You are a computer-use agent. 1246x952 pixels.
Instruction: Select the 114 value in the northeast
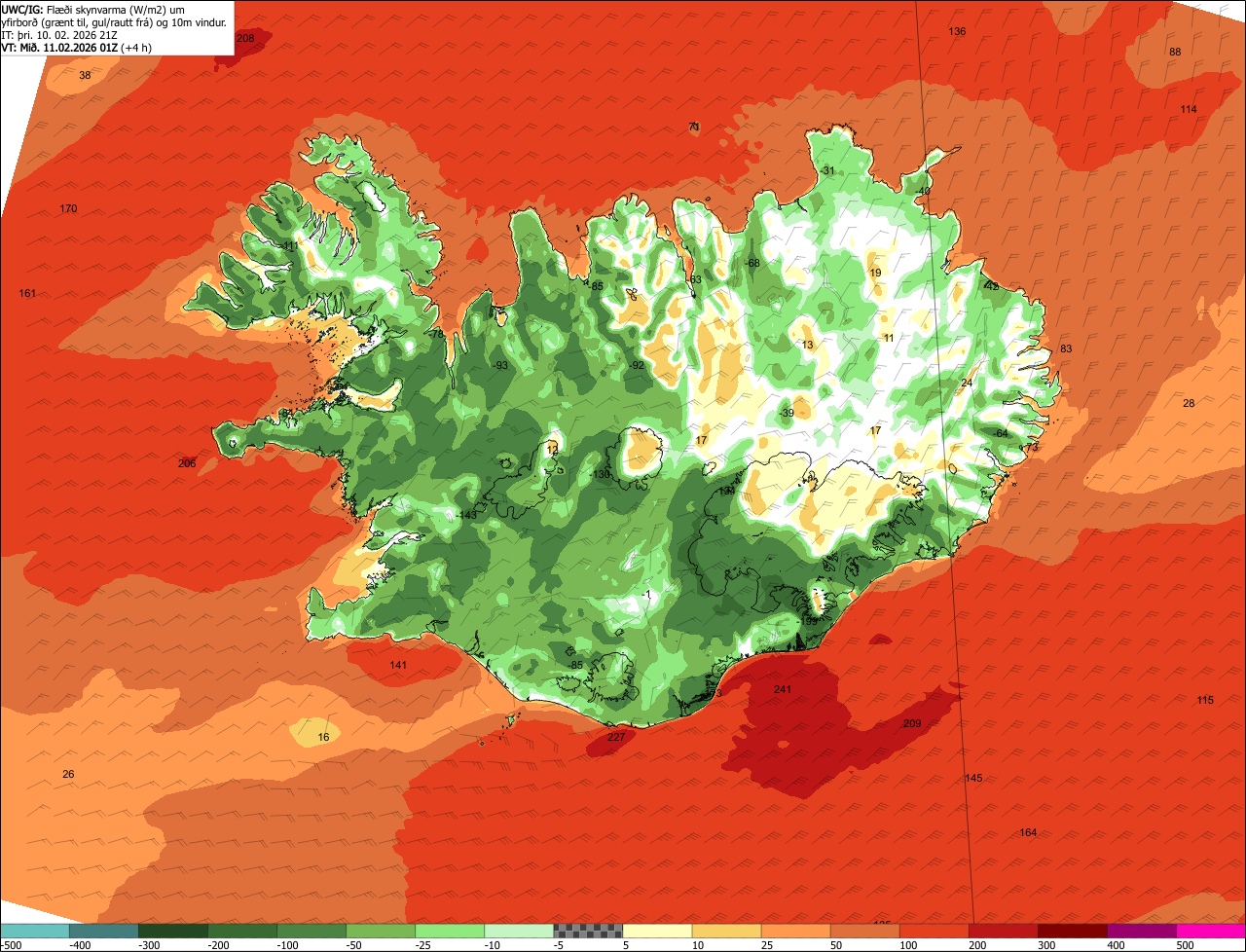coord(1189,109)
